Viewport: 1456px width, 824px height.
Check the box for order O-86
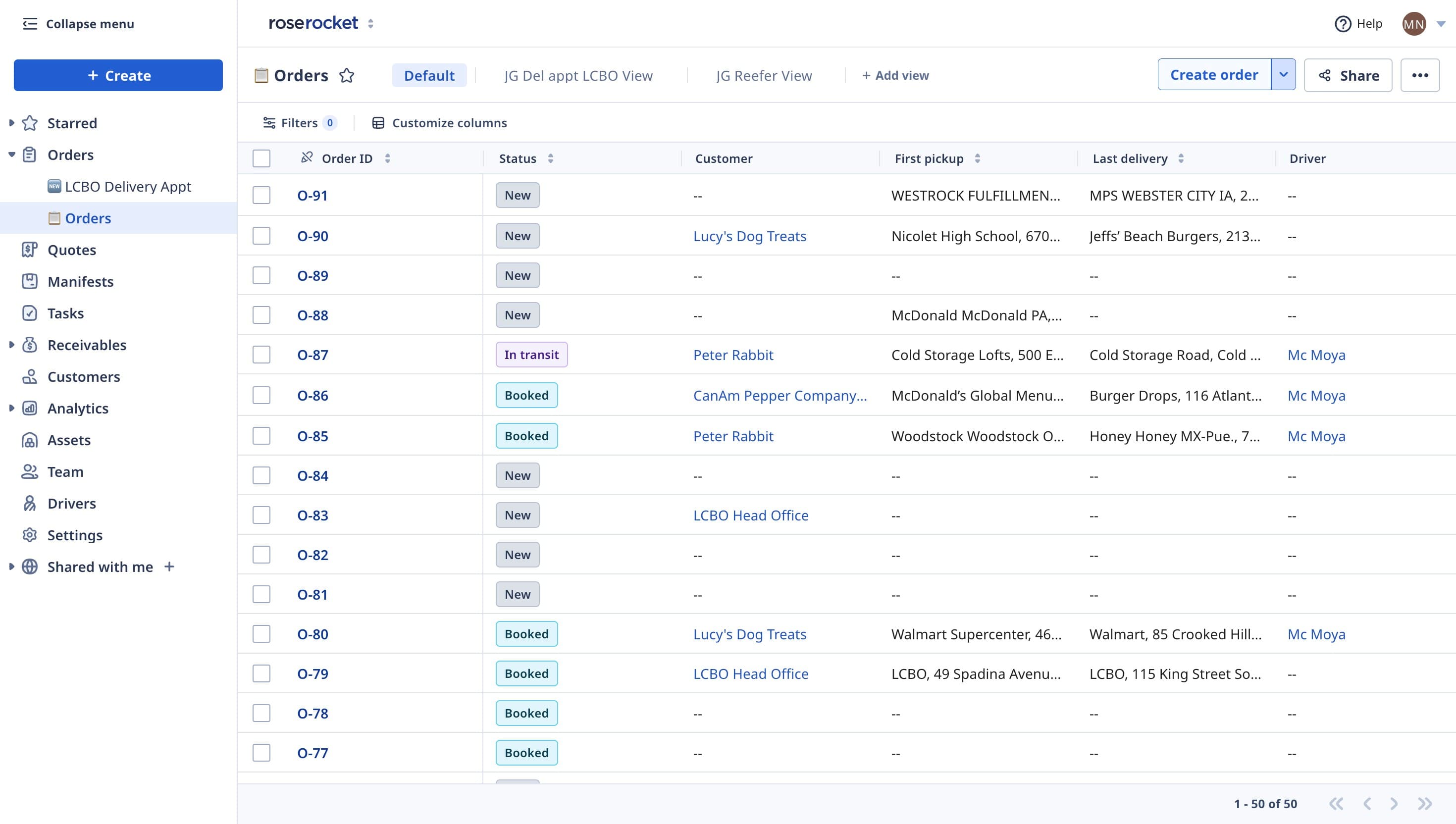tap(261, 395)
